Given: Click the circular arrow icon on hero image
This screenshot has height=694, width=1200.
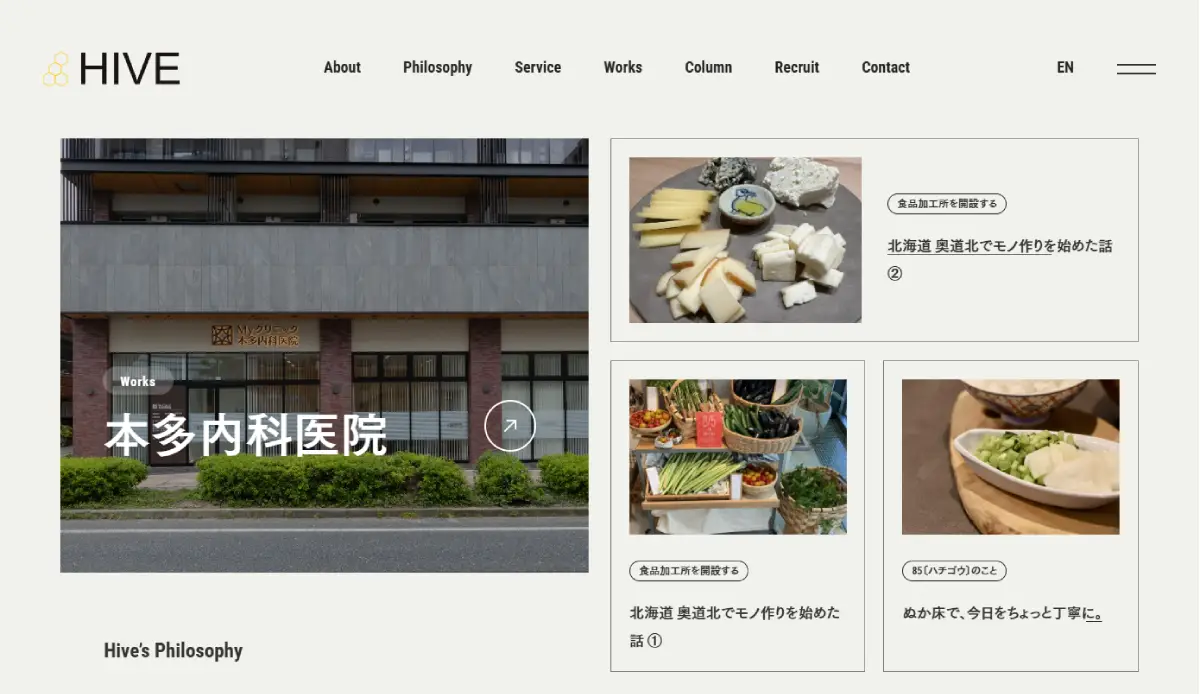Looking at the screenshot, I should pyautogui.click(x=510, y=426).
